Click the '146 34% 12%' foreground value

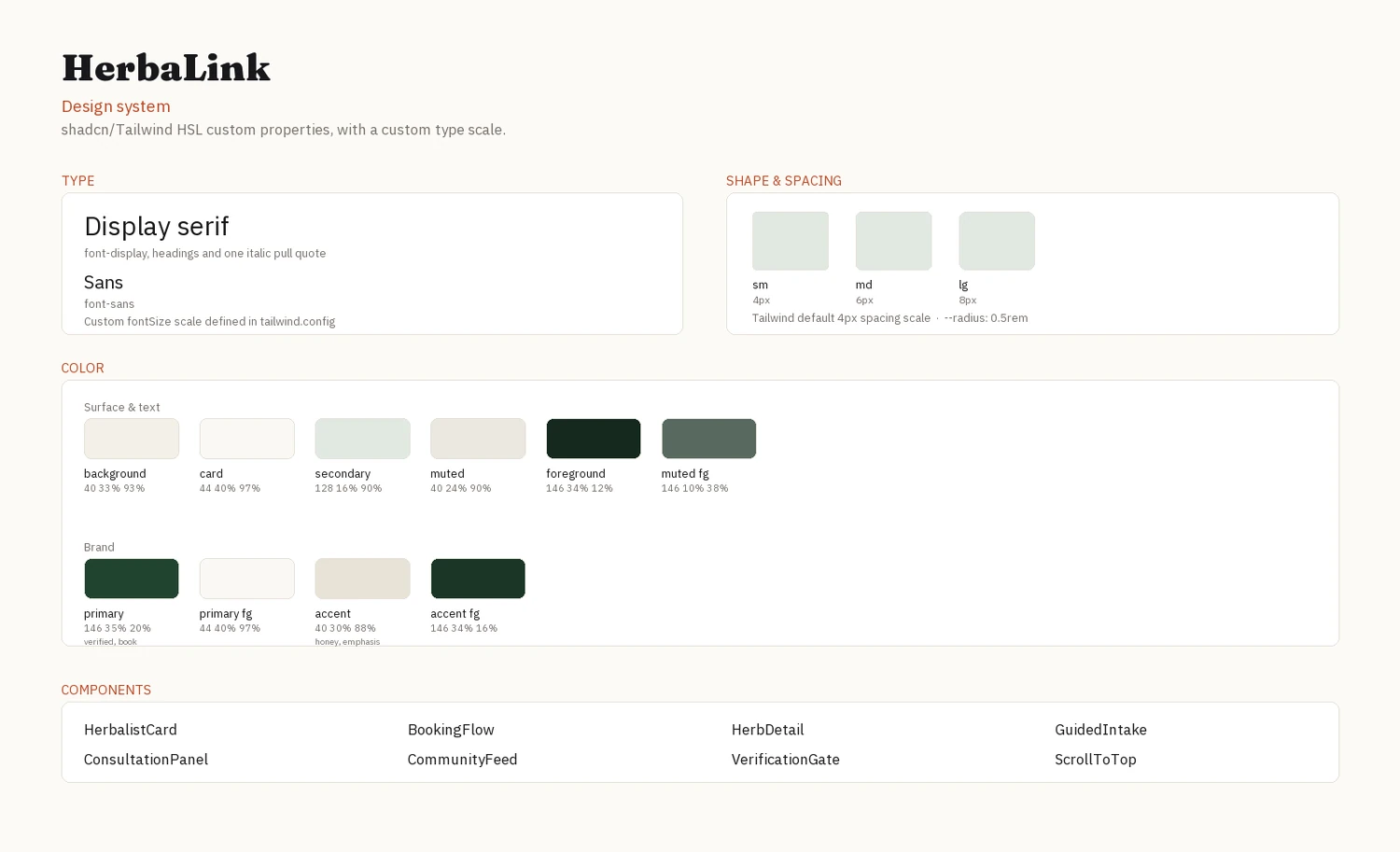(x=580, y=489)
